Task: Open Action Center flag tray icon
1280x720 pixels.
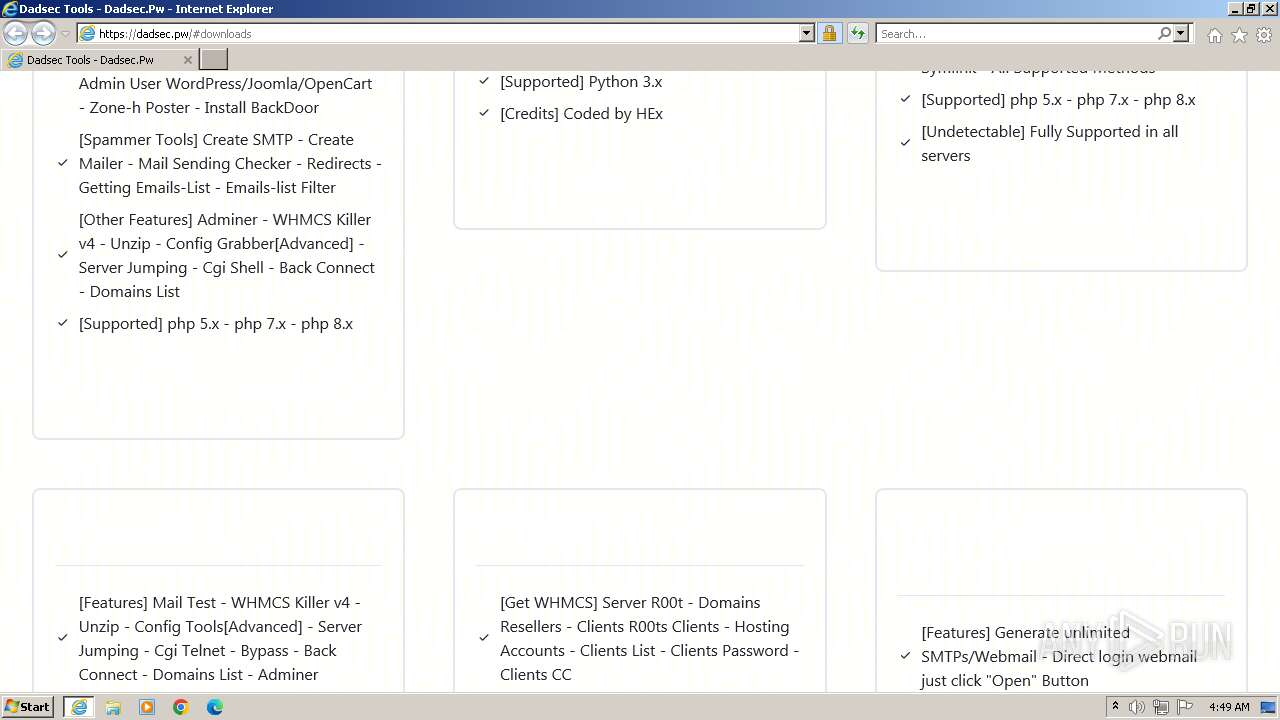Action: click(1185, 707)
